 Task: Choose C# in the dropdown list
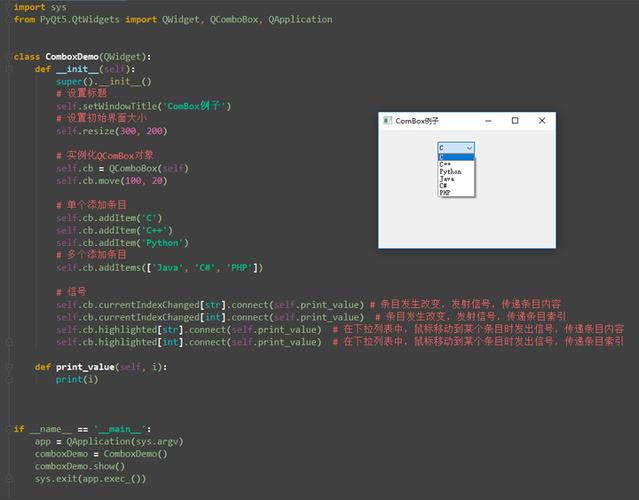tap(456, 185)
